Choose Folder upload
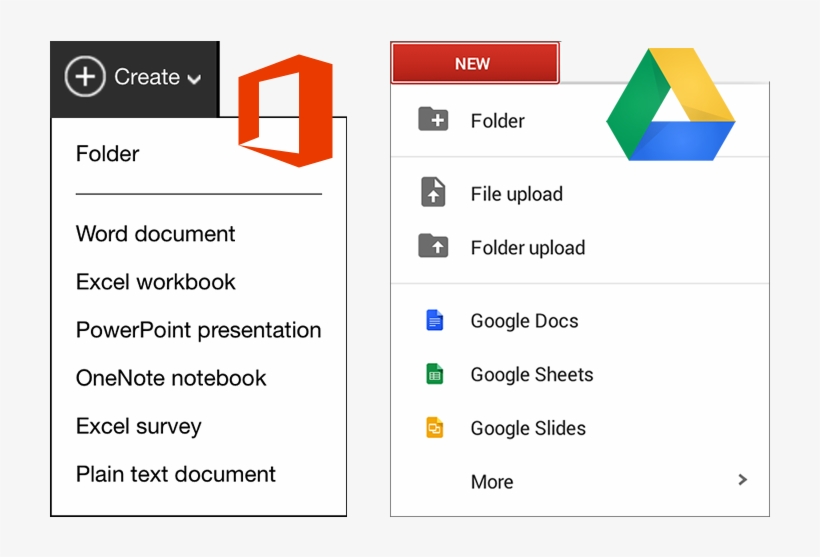The width and height of the screenshot is (820, 557). [528, 248]
